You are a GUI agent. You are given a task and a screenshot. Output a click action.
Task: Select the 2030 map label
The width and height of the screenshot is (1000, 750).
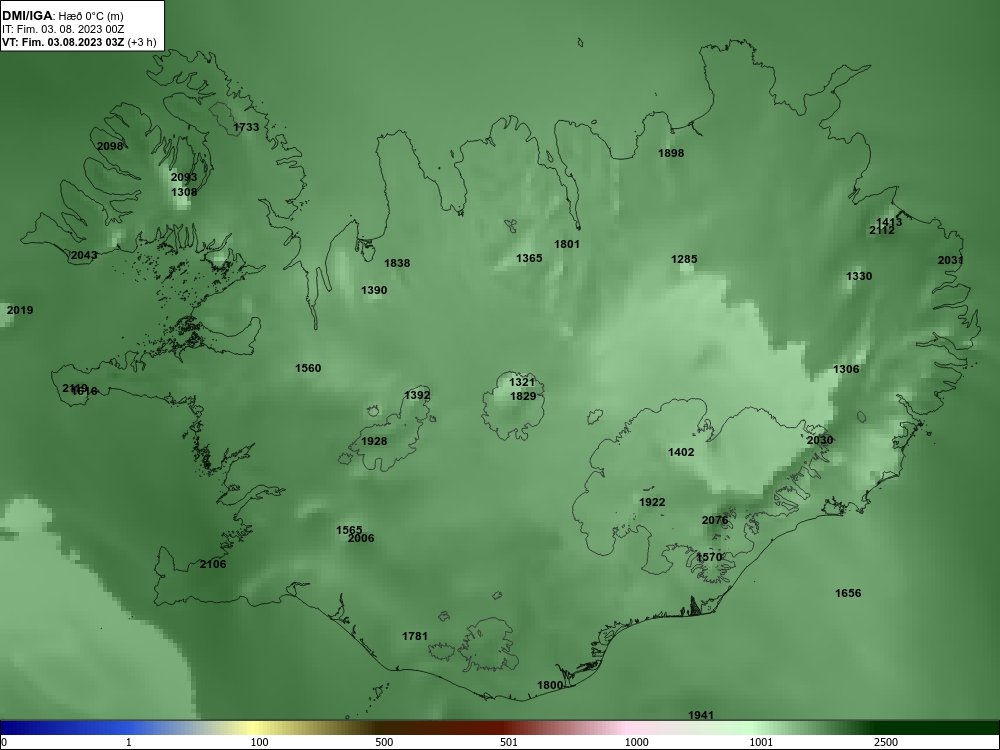coord(820,440)
